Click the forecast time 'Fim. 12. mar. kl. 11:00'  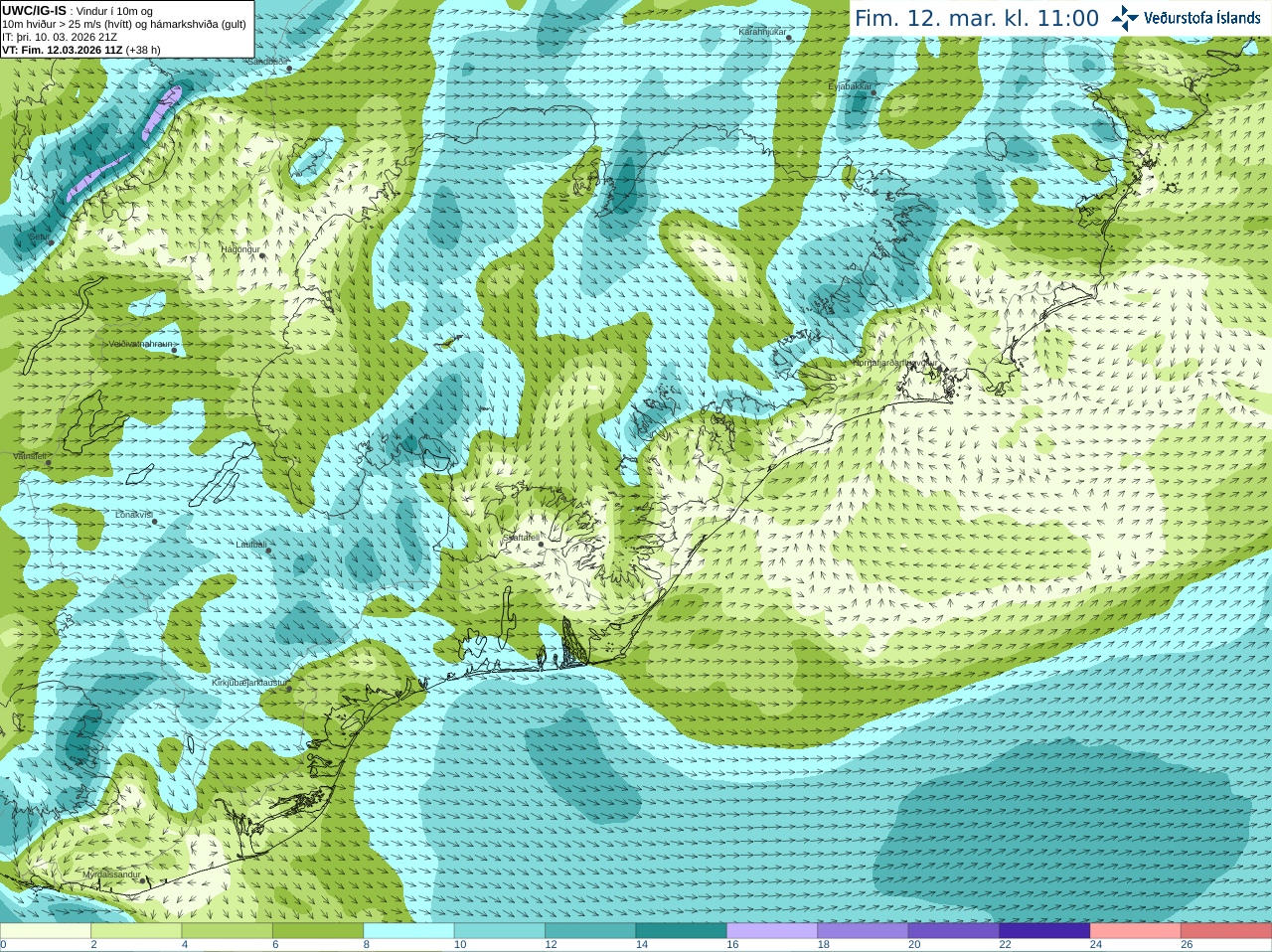(x=977, y=19)
